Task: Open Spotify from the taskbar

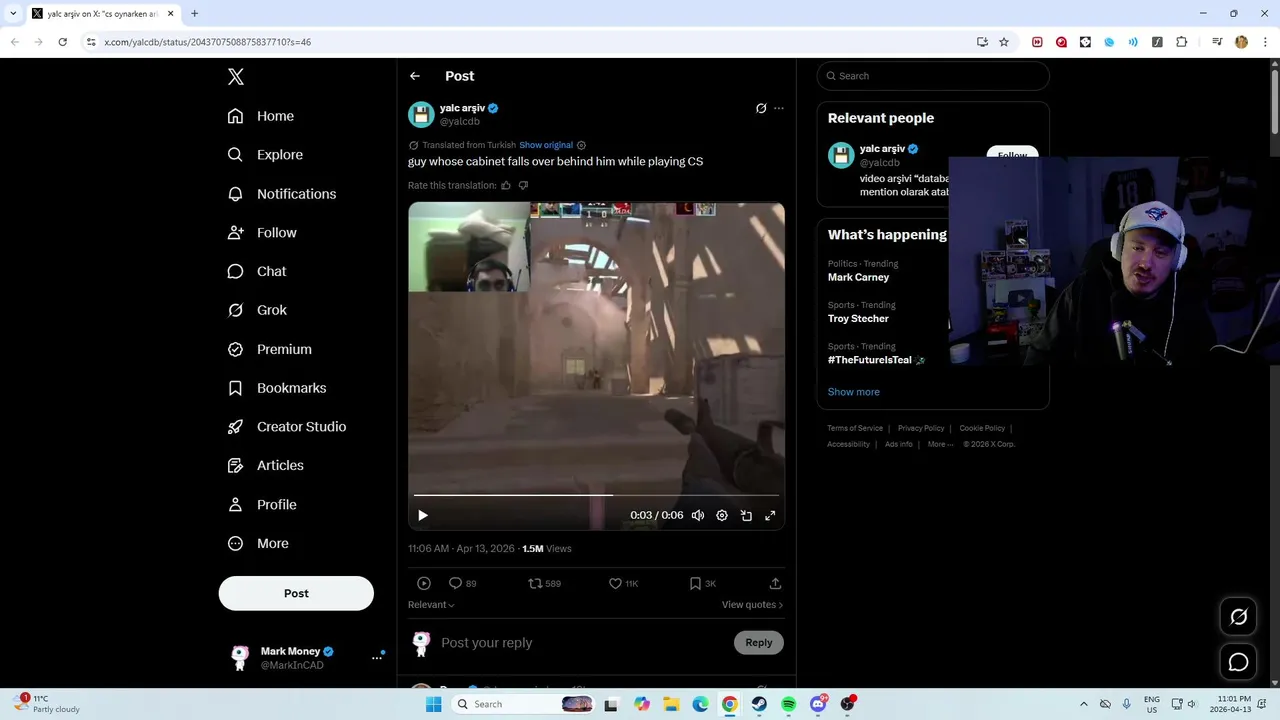Action: (789, 704)
